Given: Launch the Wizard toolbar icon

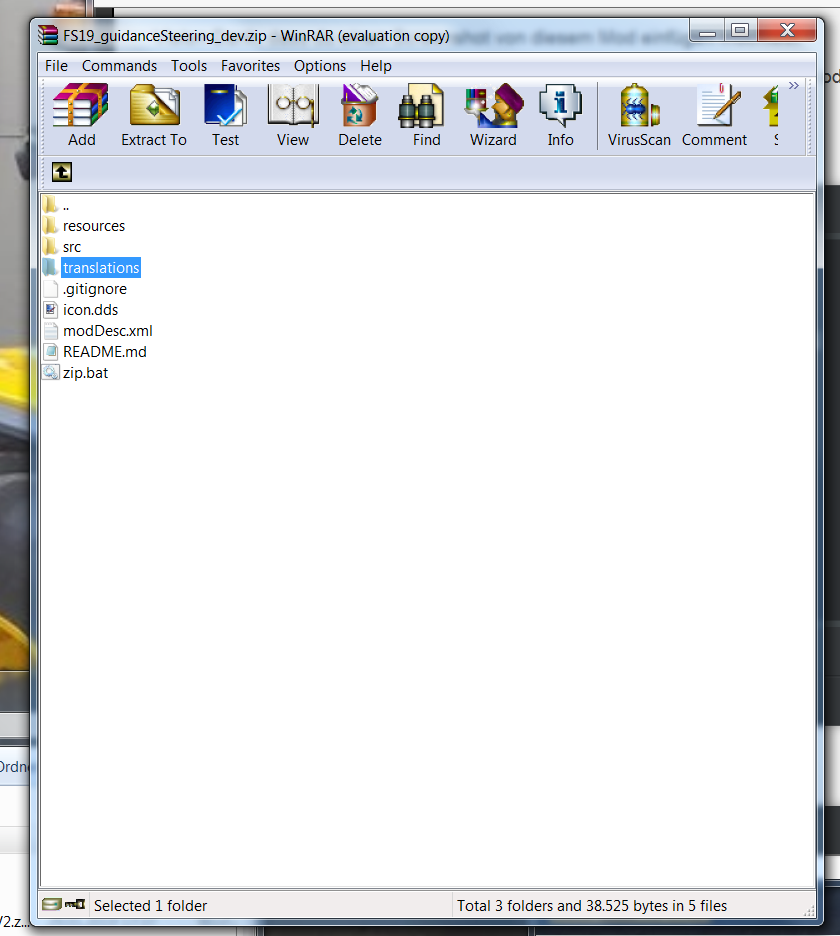Looking at the screenshot, I should coord(493,106).
